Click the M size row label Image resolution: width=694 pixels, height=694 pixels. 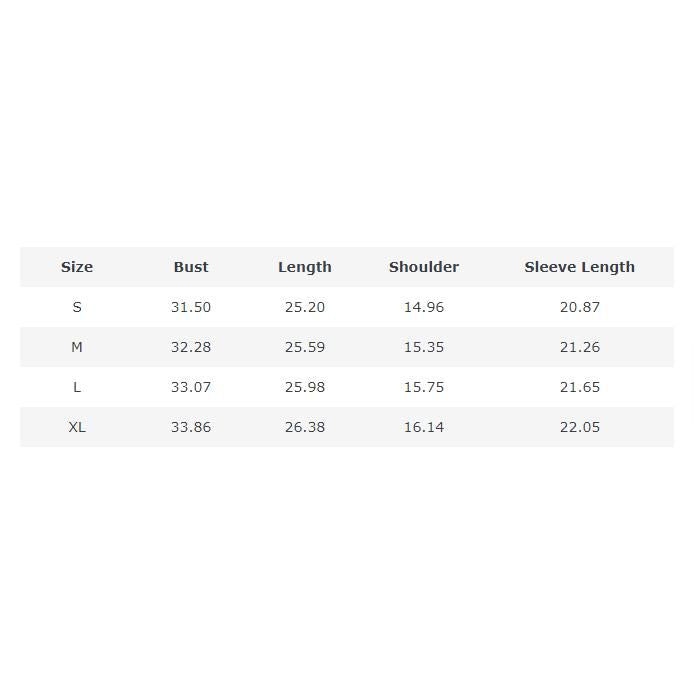pyautogui.click(x=77, y=347)
